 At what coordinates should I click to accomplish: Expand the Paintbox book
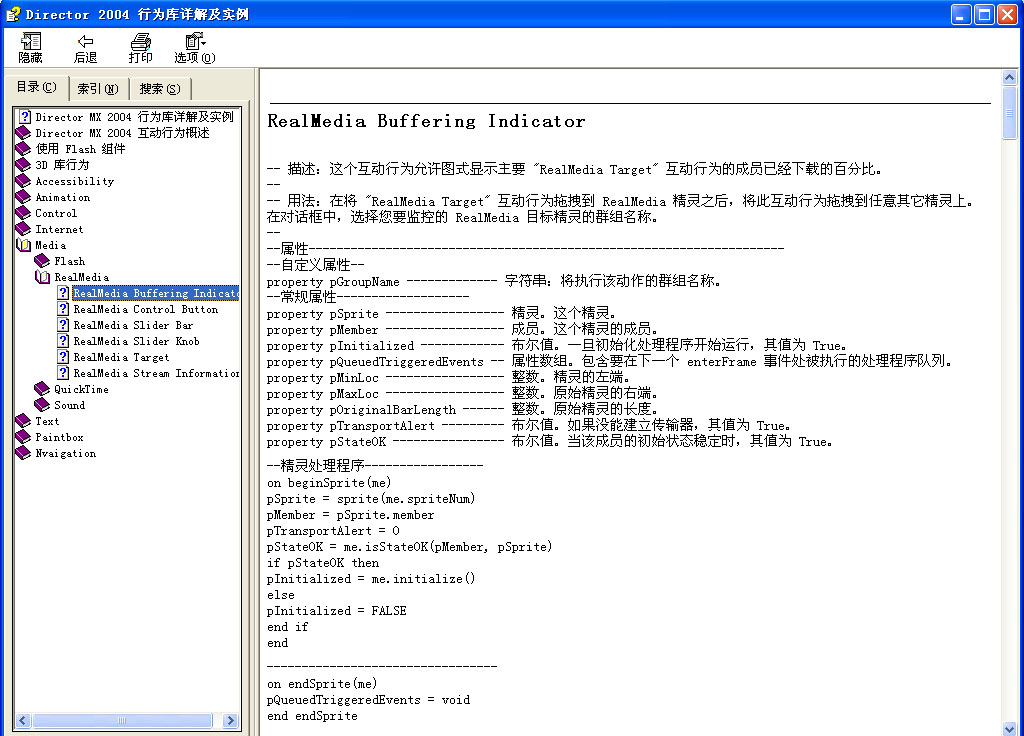[59, 437]
